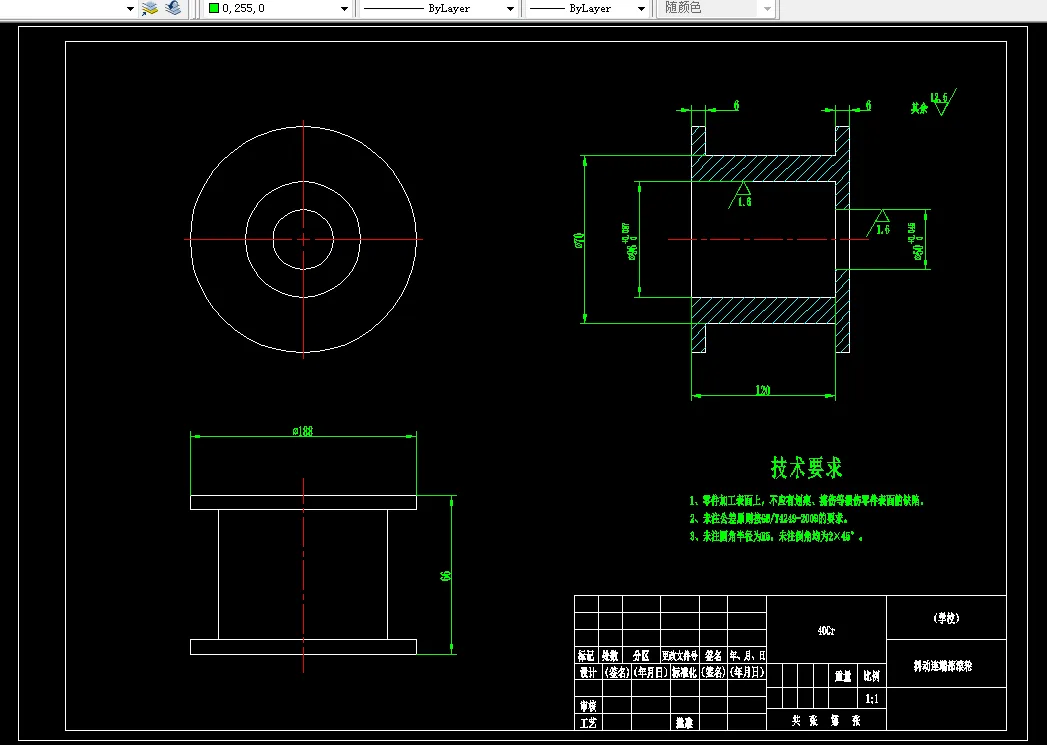Screen dimensions: 1047x745
Task: Select technical requirement line mentioning GB/T4249-2009
Action: click(769, 518)
